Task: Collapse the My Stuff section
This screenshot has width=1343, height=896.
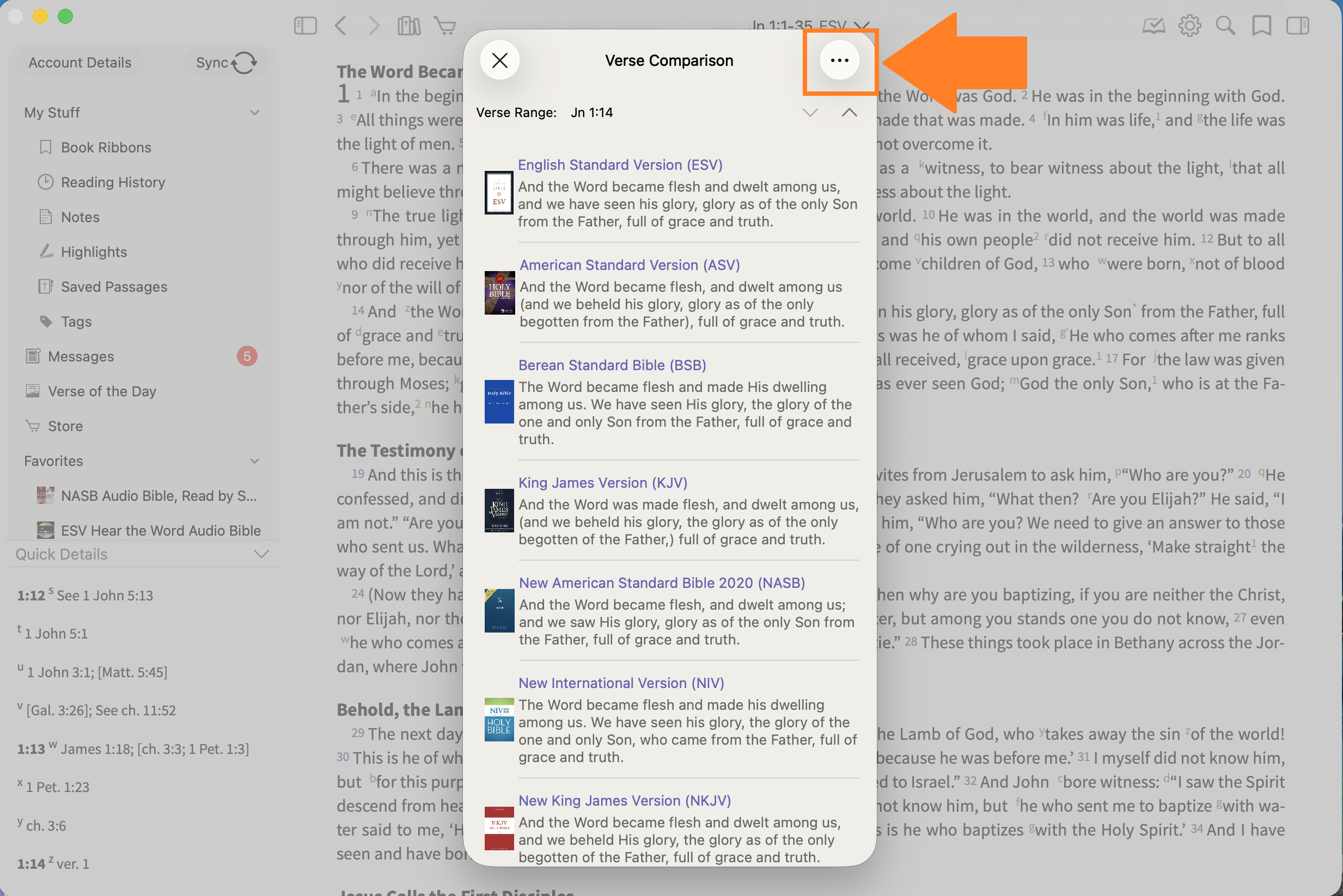Action: tap(254, 113)
